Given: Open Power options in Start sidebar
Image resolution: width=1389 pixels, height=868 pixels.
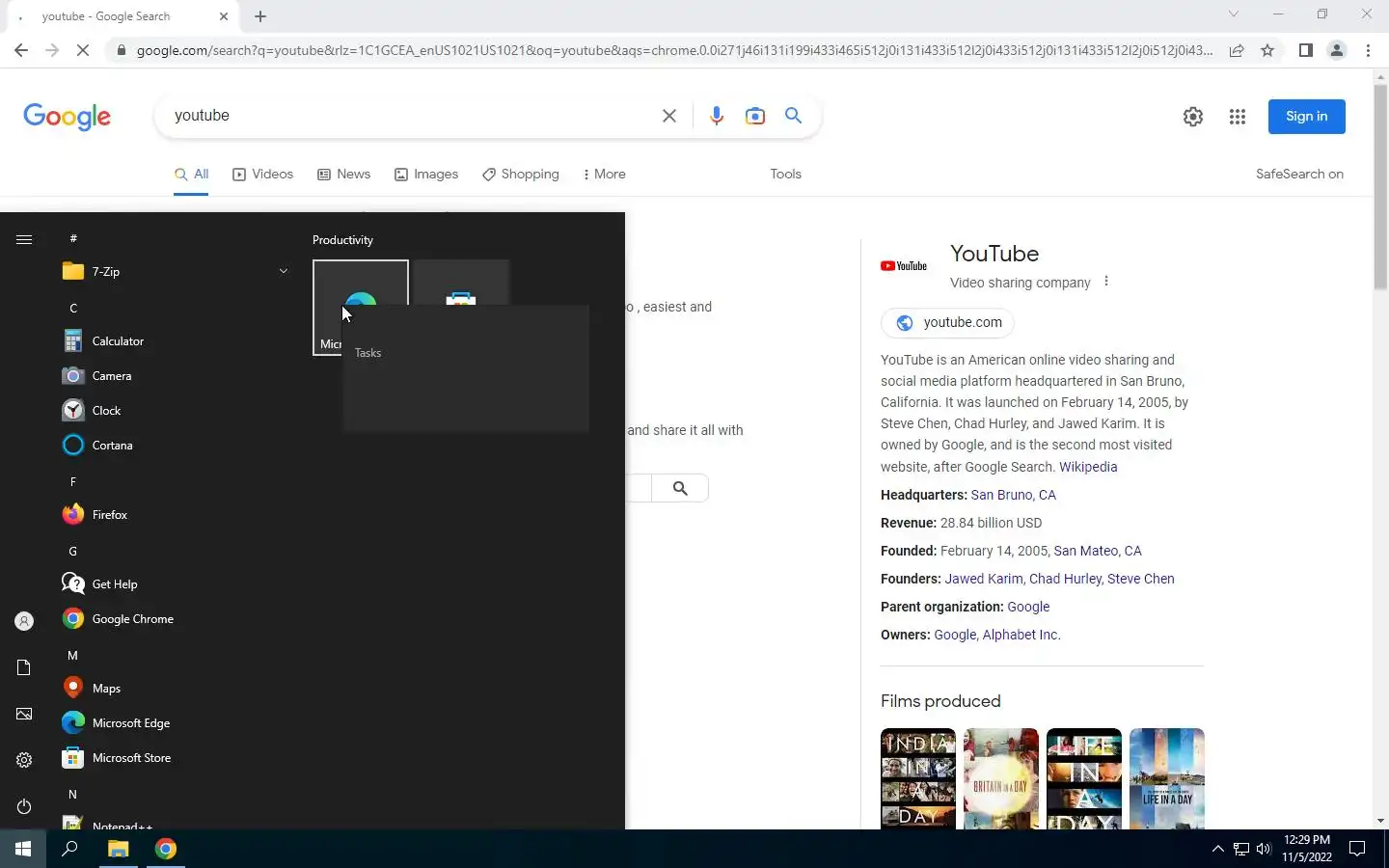Looking at the screenshot, I should [24, 806].
